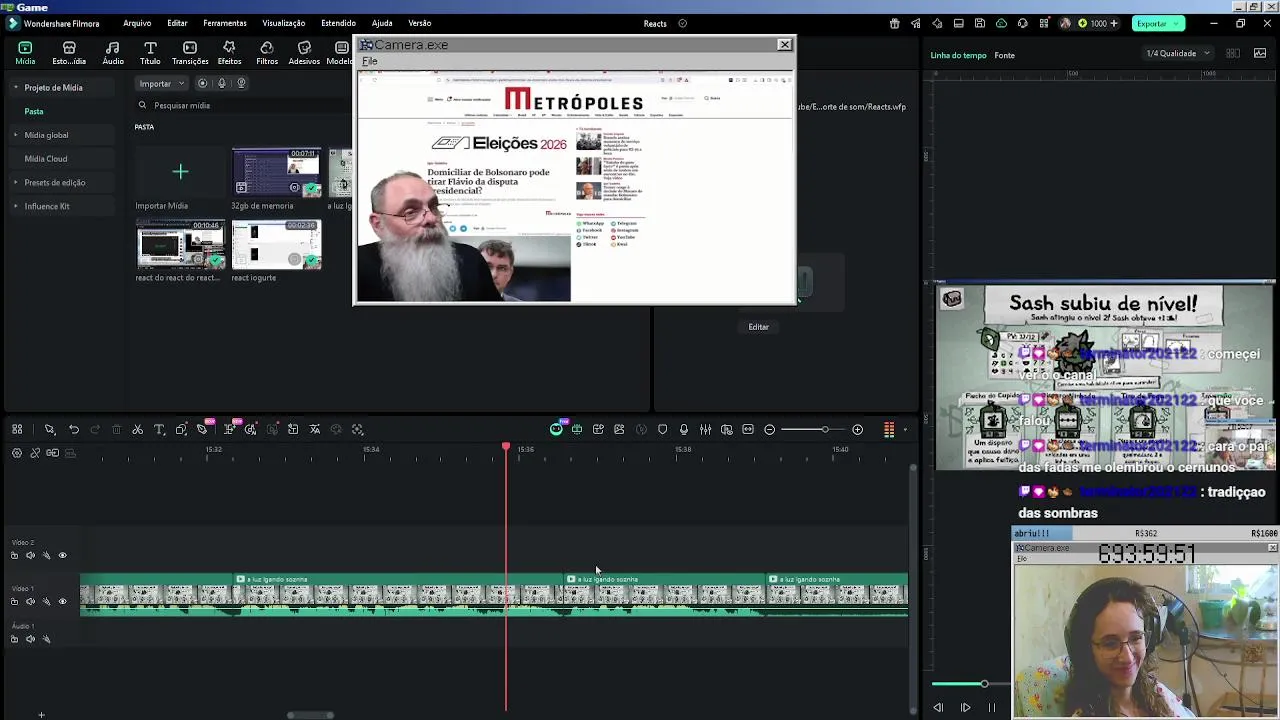This screenshot has width=1280, height=720.
Task: Open the Áudio library tab
Action: tap(113, 53)
